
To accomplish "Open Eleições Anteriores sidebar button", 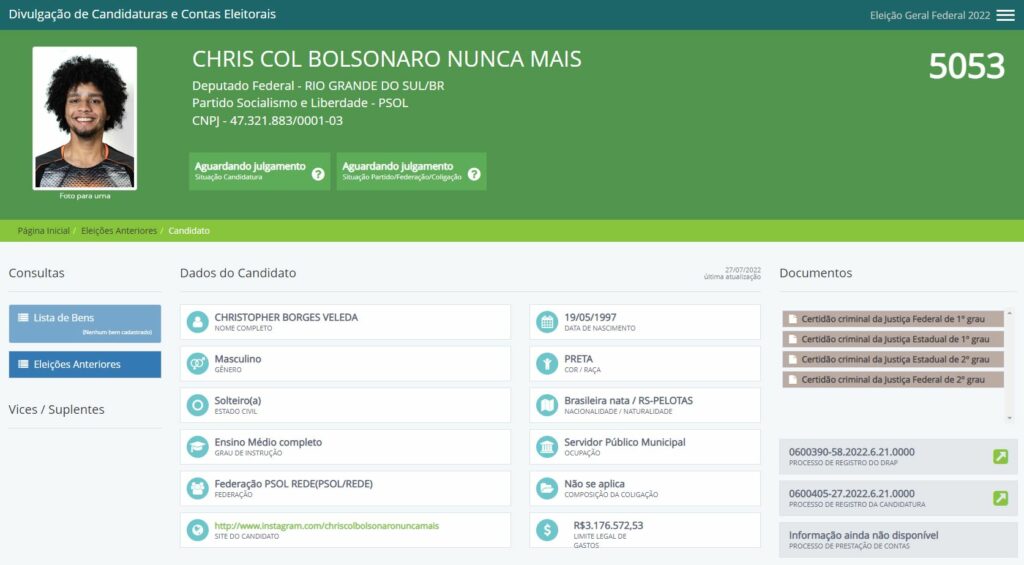I will tap(85, 365).
